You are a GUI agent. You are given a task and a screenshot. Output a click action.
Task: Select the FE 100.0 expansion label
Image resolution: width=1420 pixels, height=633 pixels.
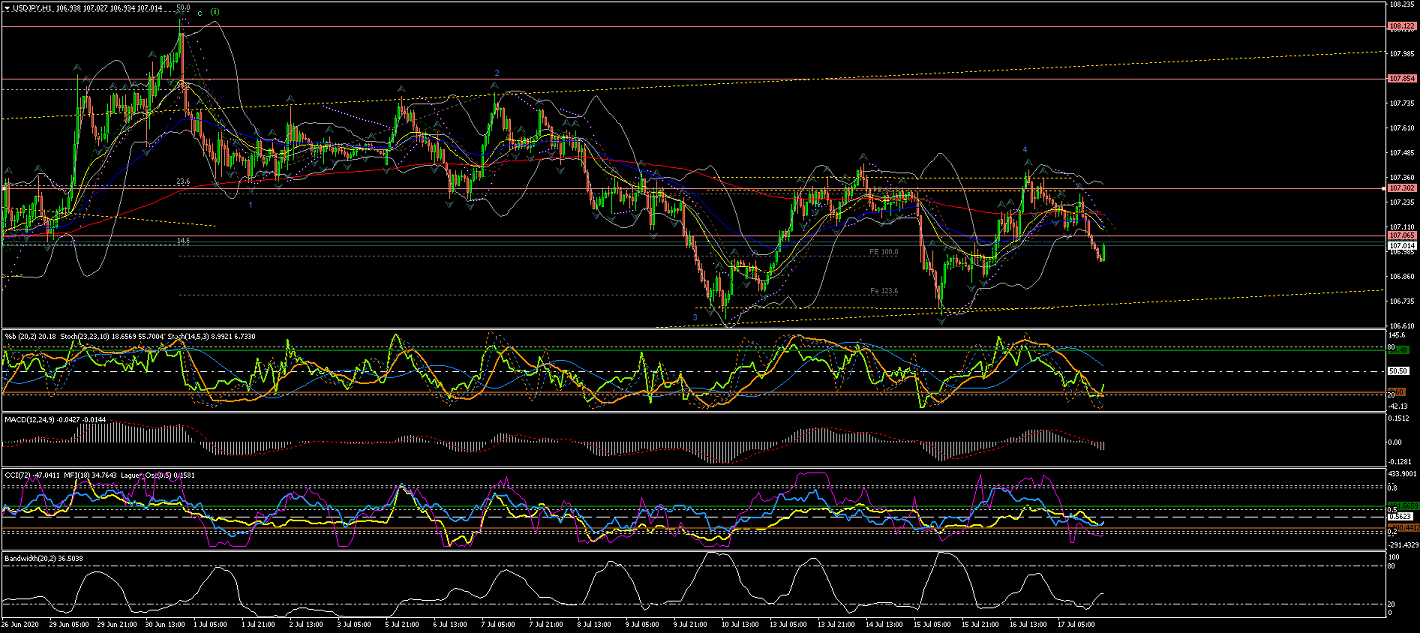pyautogui.click(x=883, y=252)
